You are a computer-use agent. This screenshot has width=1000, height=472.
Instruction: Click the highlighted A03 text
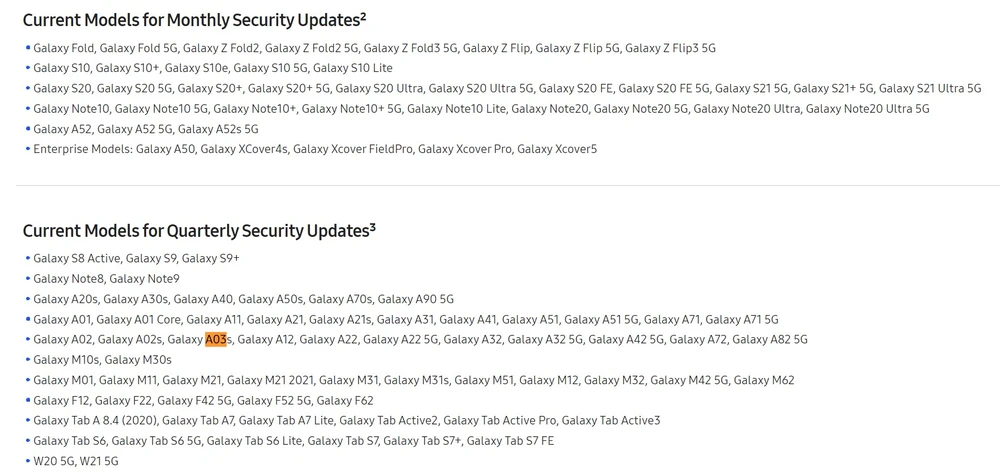(x=216, y=340)
